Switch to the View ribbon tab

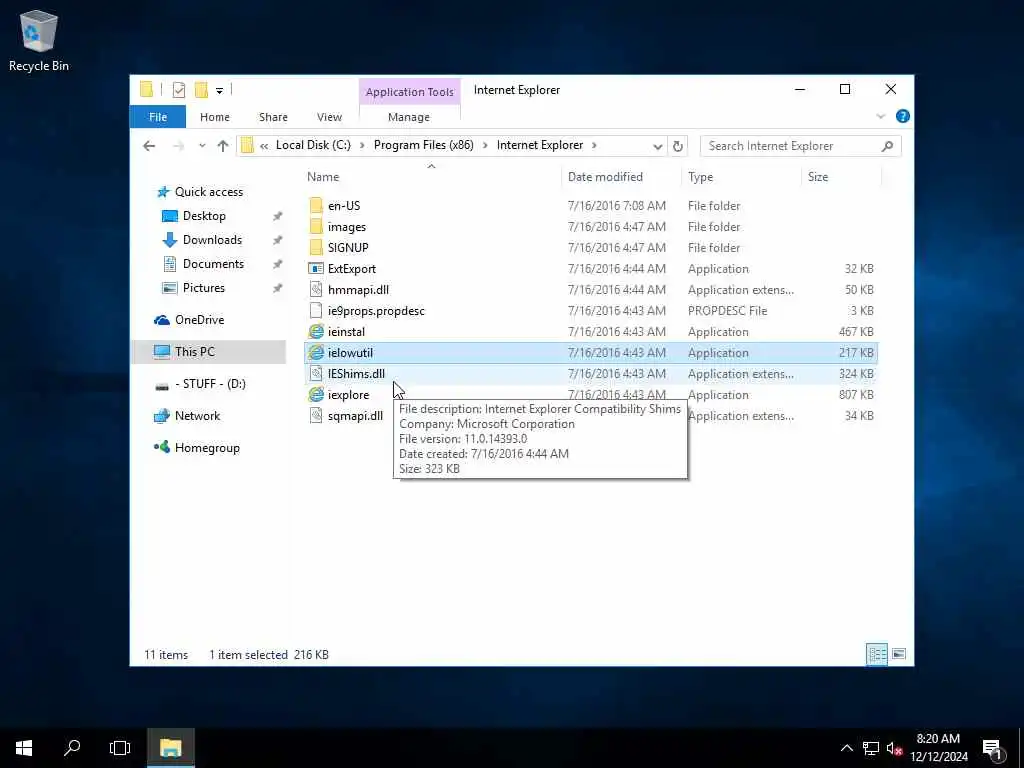pos(329,117)
